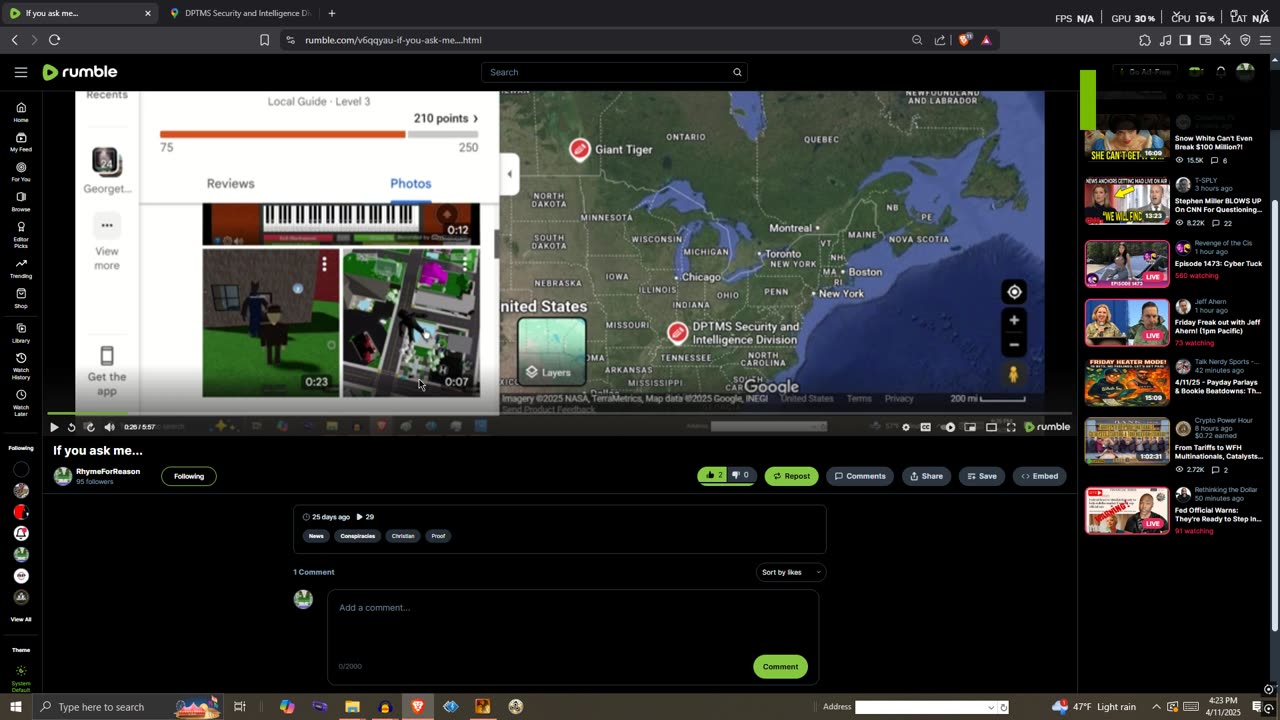1280x720 pixels.
Task: Click the Brave Shields icon
Action: point(965,40)
